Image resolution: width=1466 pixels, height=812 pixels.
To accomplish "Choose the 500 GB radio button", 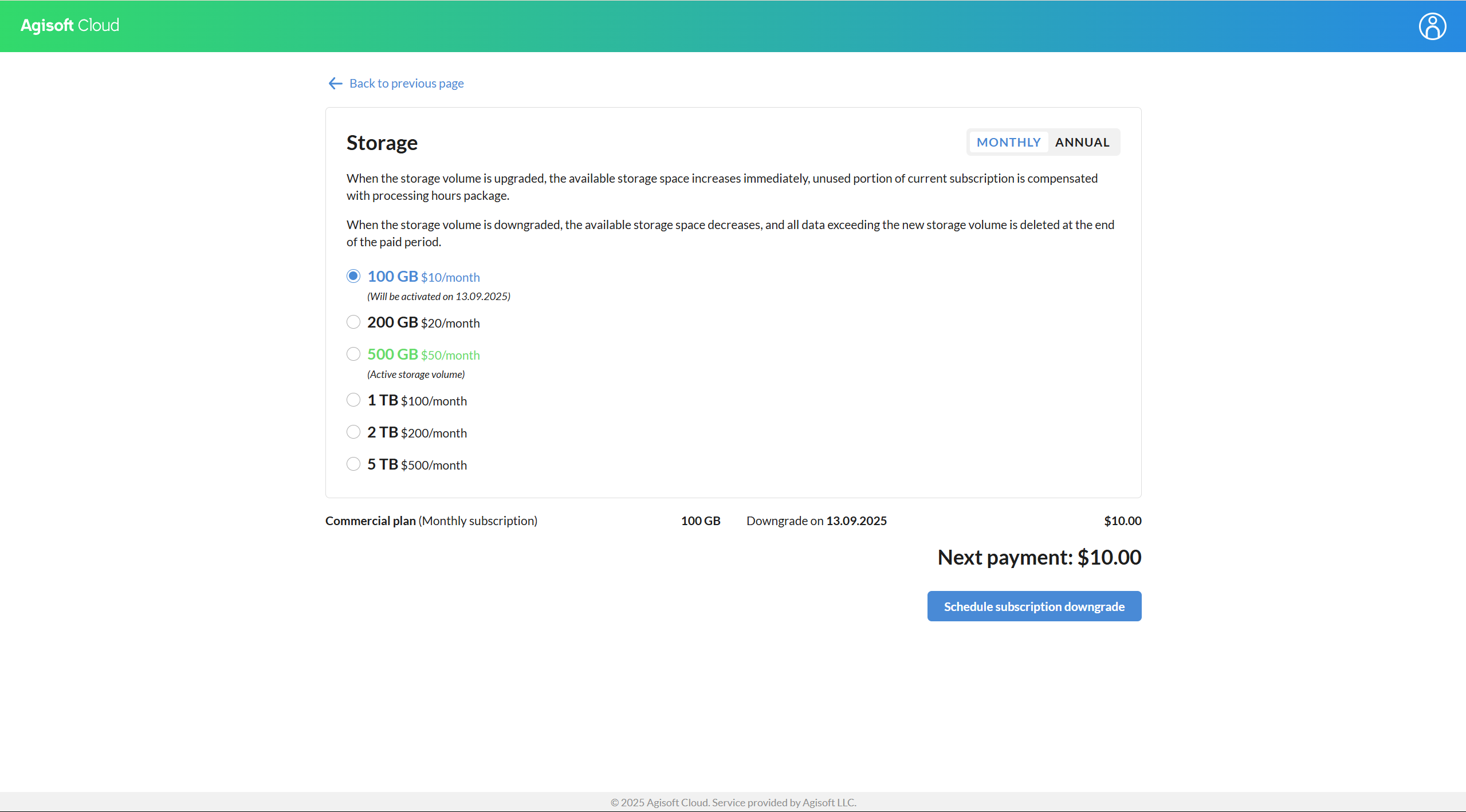I will point(353,354).
